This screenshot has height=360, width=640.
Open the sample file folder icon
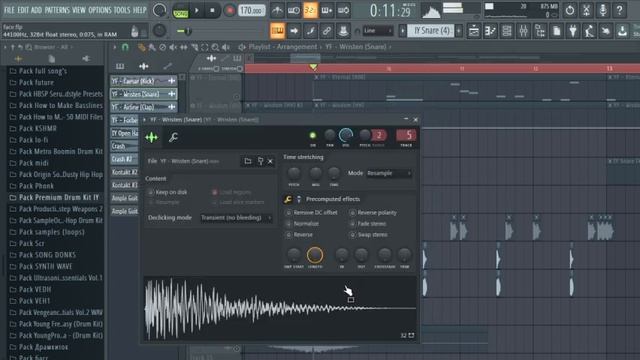pos(248,161)
